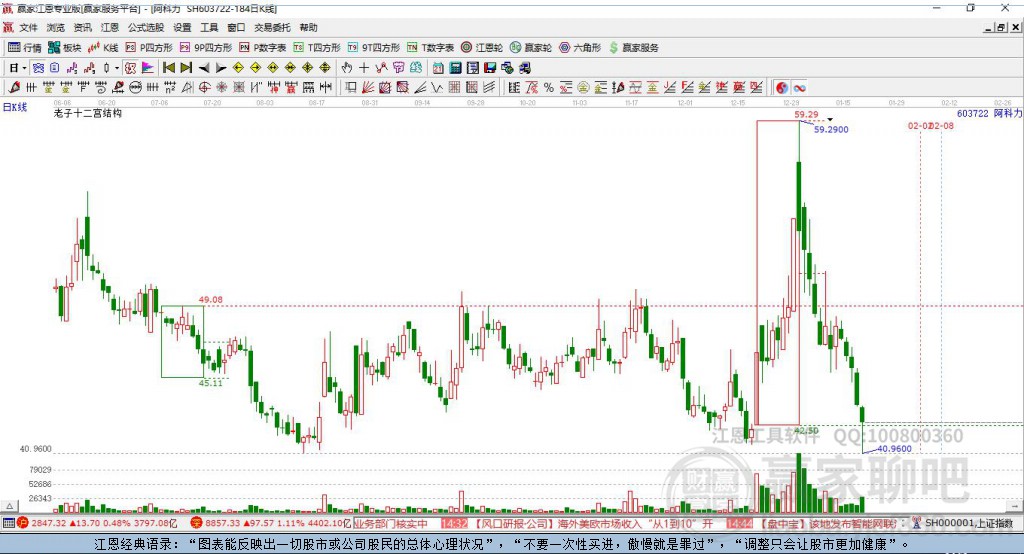Open the T四方形 time square
Image resolution: width=1024 pixels, height=554 pixels.
point(317,48)
